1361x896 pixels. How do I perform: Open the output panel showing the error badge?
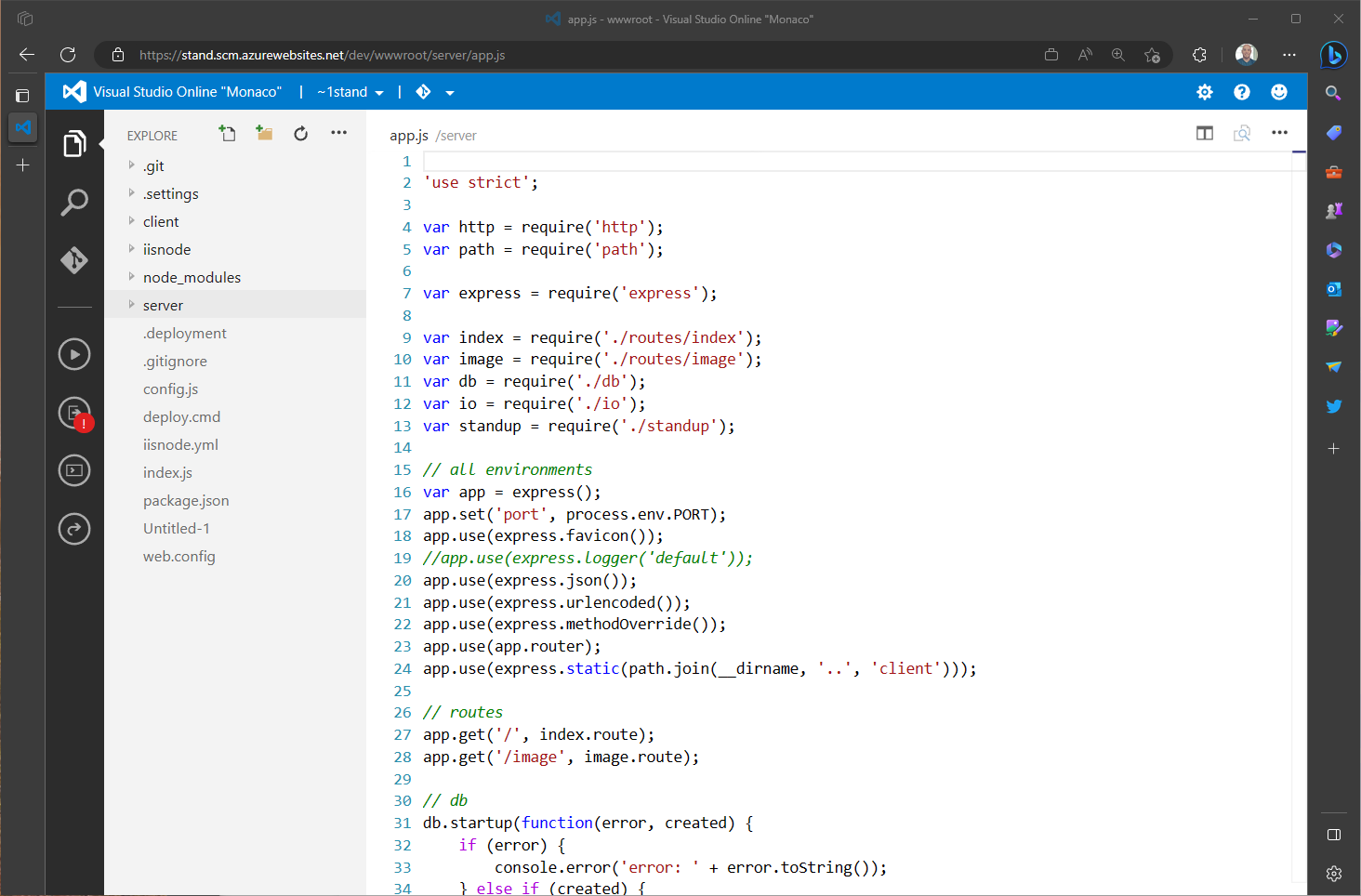pyautogui.click(x=74, y=413)
